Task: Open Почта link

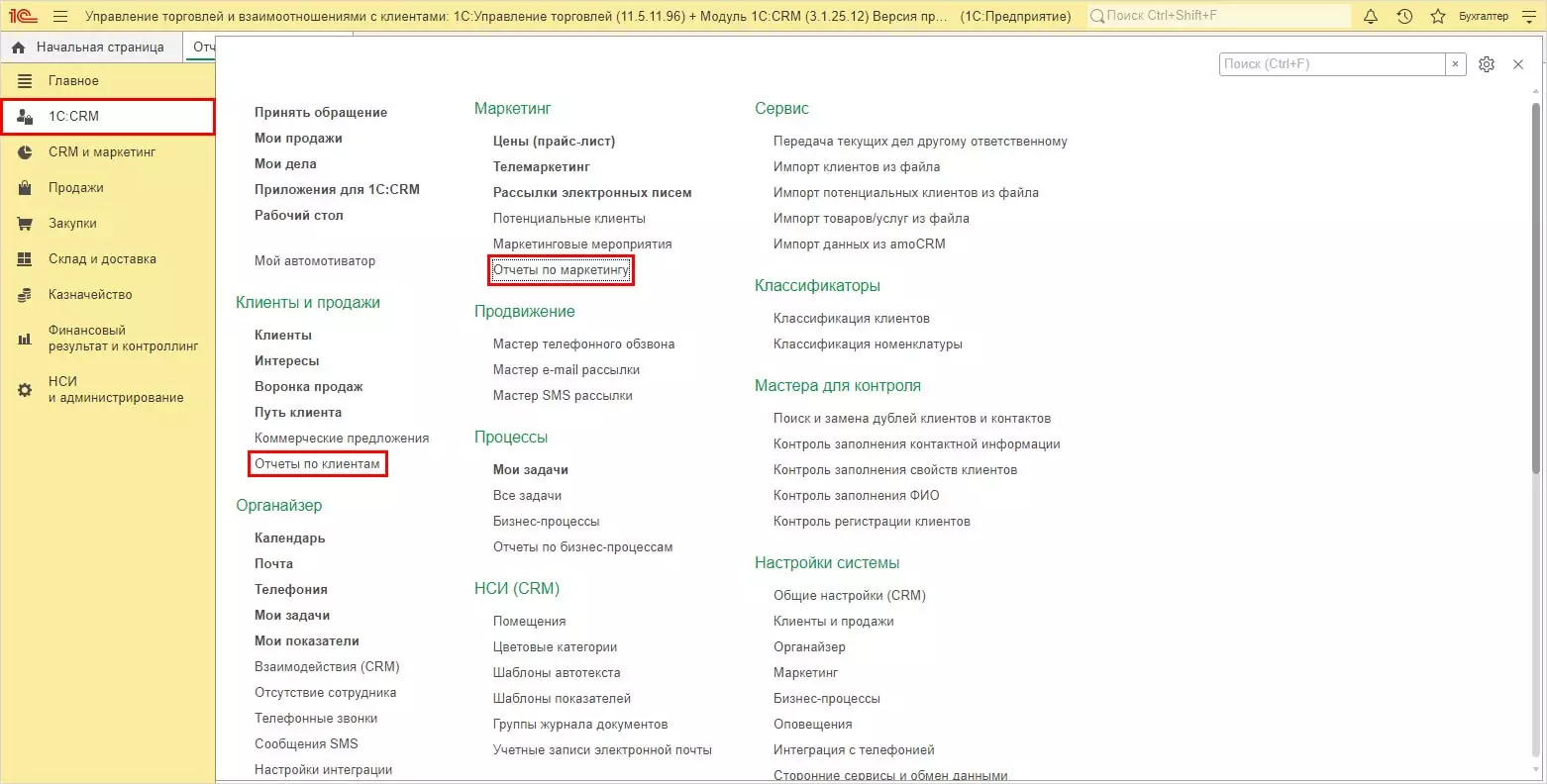Action: point(273,563)
